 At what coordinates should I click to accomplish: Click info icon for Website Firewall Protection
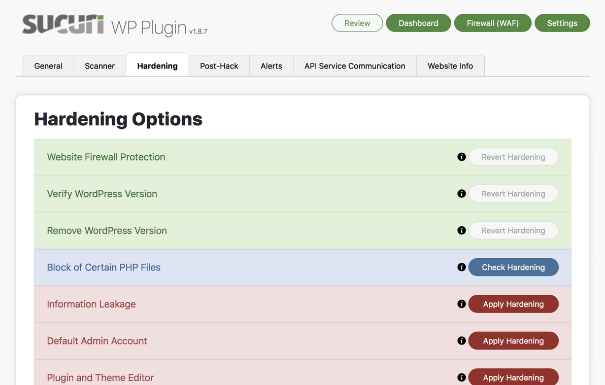pyautogui.click(x=461, y=157)
